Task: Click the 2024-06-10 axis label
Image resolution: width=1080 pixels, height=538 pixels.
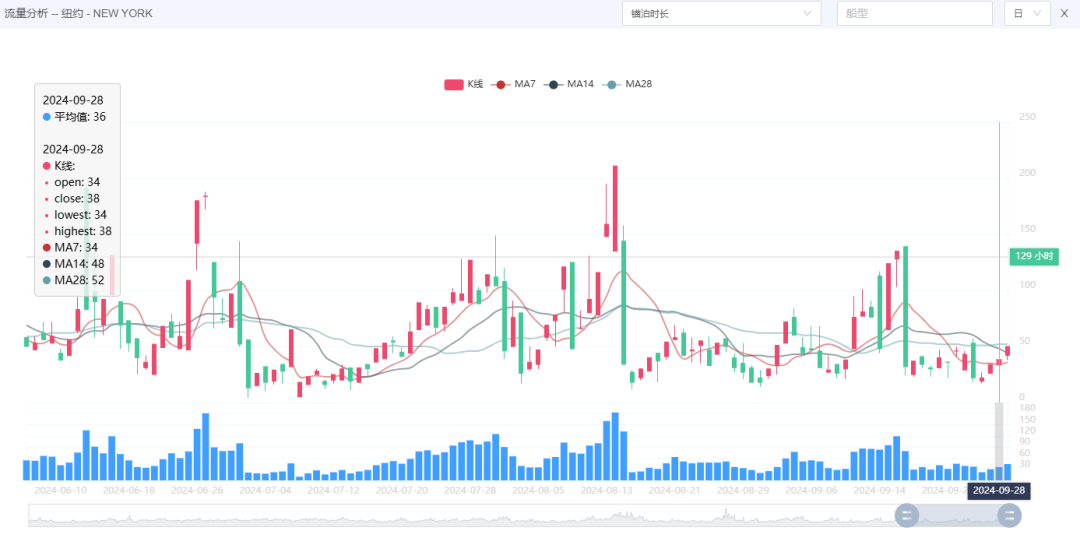Action: [x=61, y=490]
